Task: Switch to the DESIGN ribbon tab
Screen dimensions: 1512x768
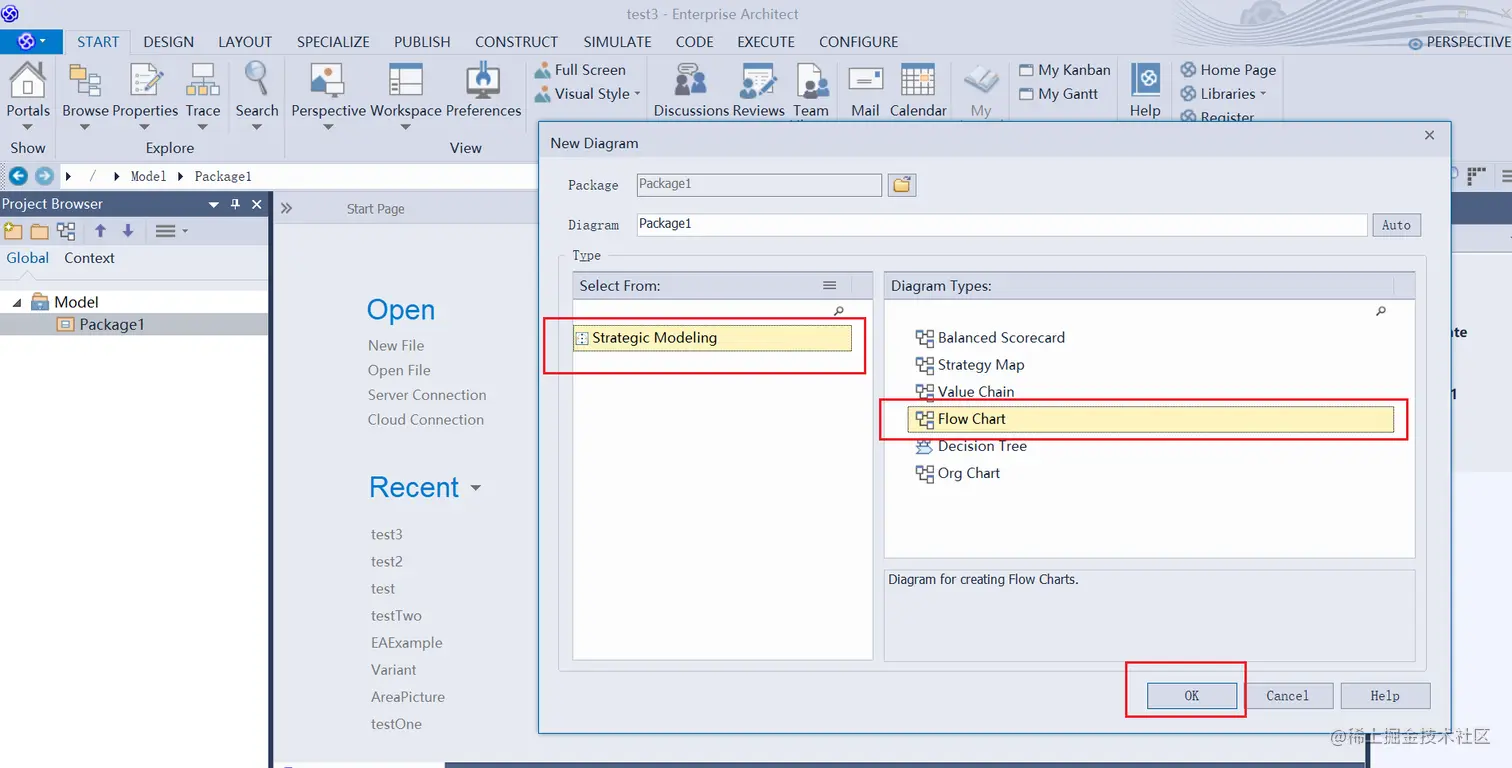Action: click(x=168, y=42)
